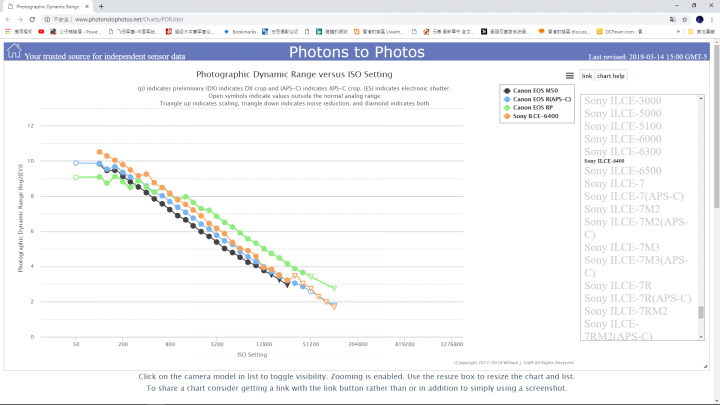The image size is (720, 405).
Task: Click the chart resize box handle
Action: pyautogui.click(x=705, y=366)
